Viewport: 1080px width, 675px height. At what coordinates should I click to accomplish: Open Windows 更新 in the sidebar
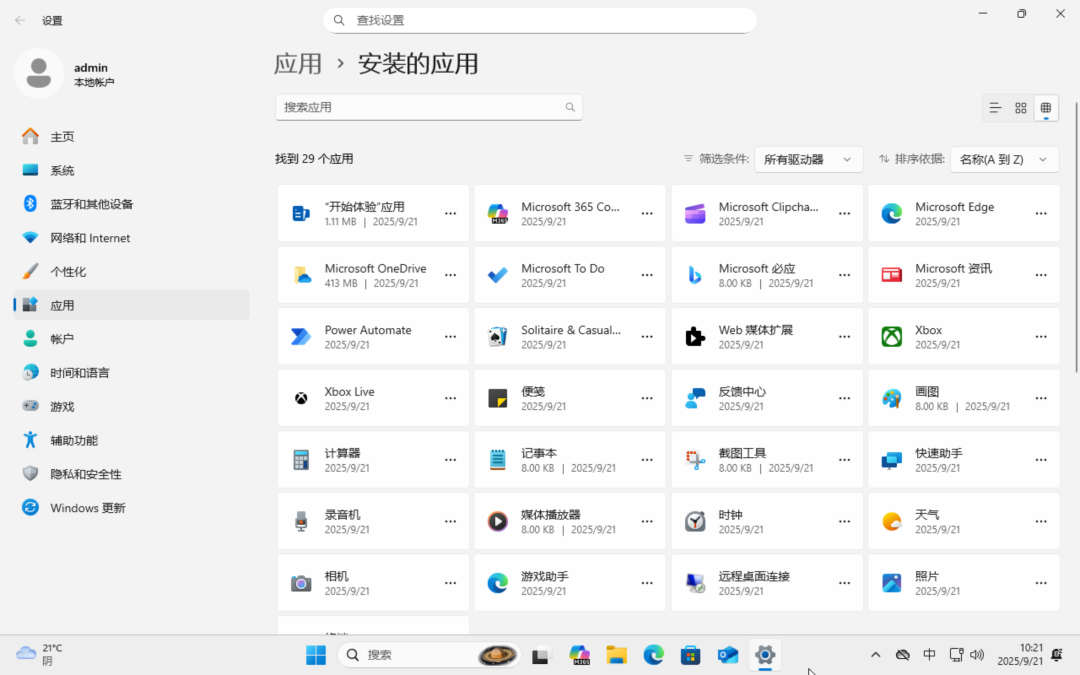pyautogui.click(x=88, y=508)
